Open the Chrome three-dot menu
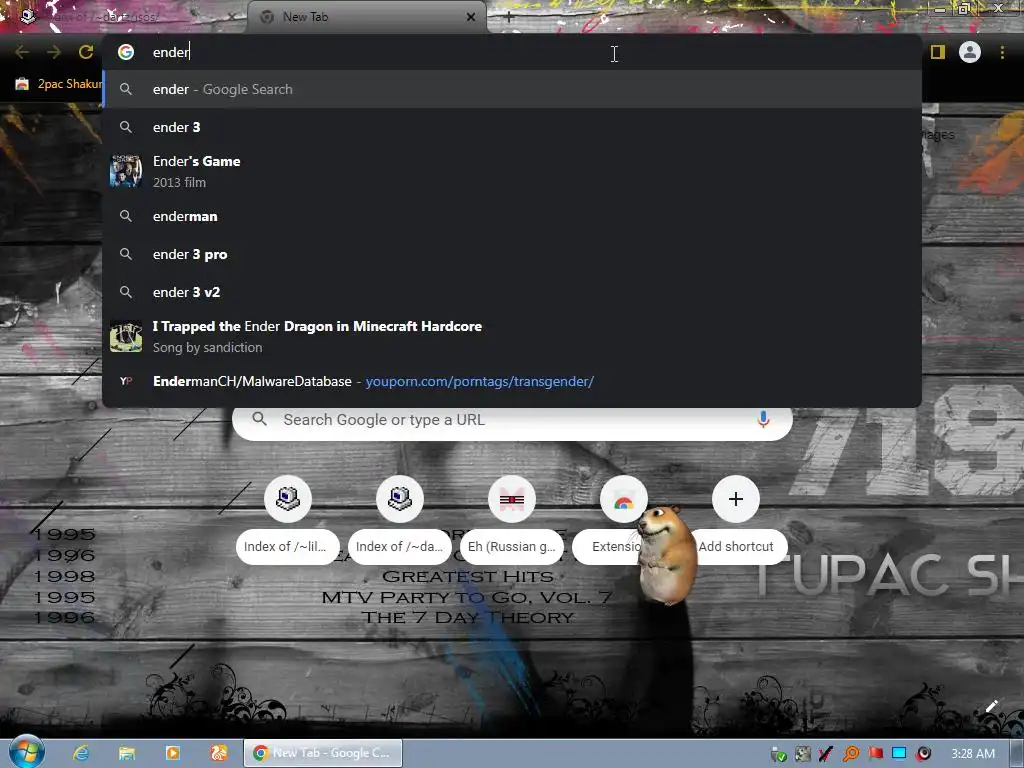Screen dimensions: 1024x768 point(1002,52)
